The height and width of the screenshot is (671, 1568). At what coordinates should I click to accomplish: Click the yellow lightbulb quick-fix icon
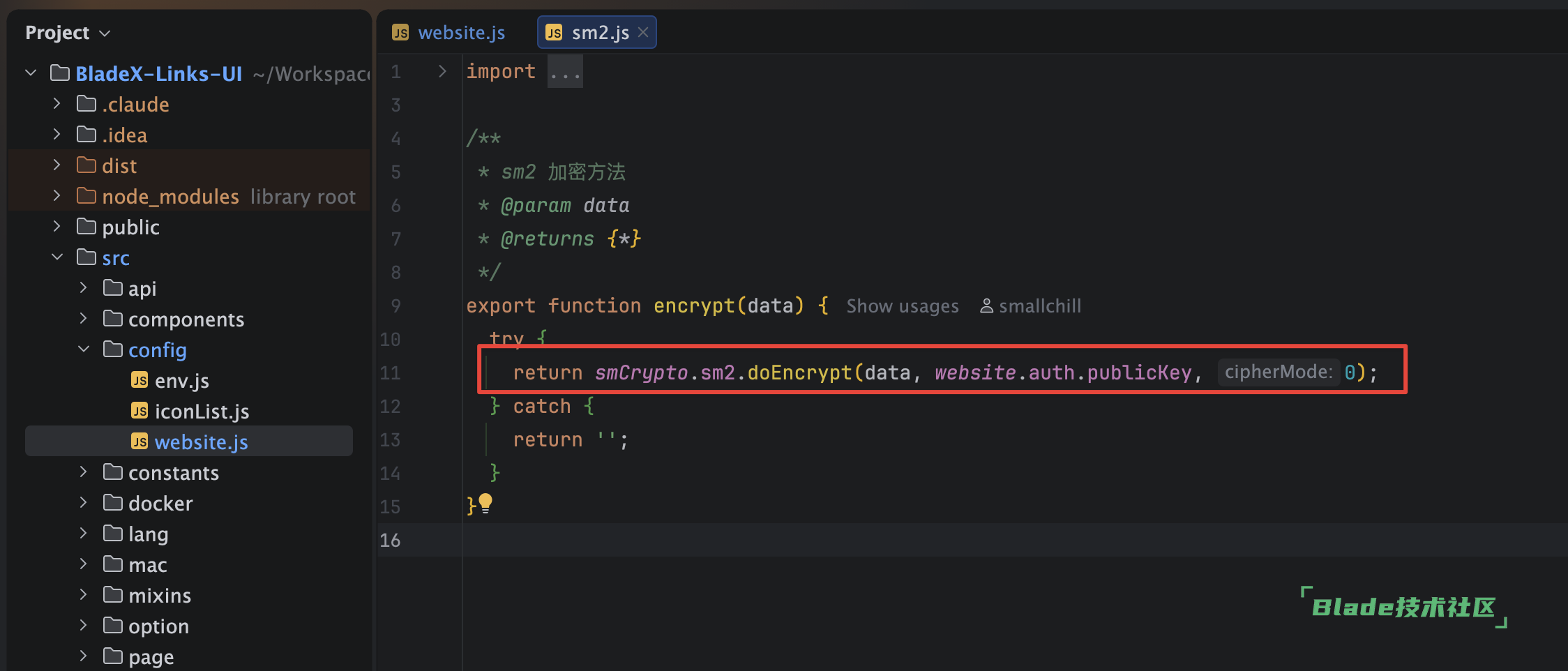pos(485,503)
